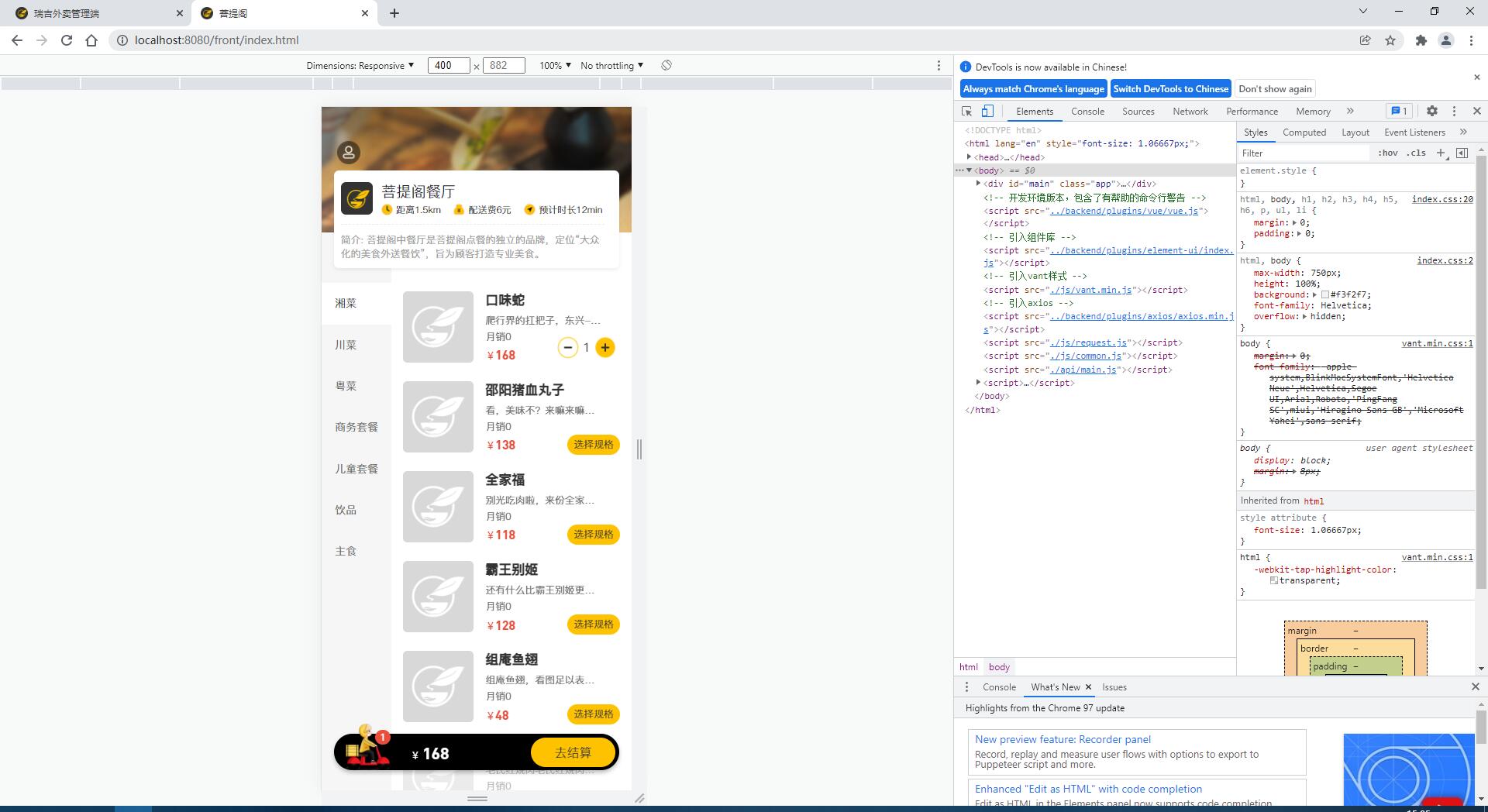Switch to the Network tab in DevTools
This screenshot has height=812, width=1488.
pyautogui.click(x=1190, y=111)
